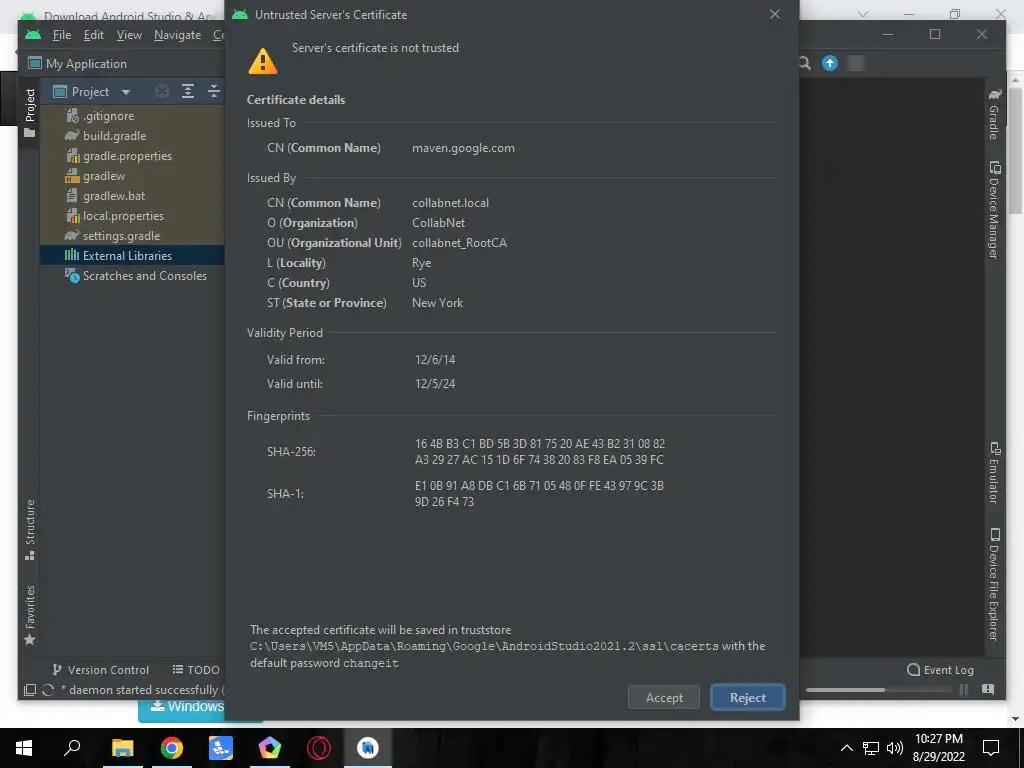Open the Windows notification center
Viewport: 1024px width, 768px height.
click(x=991, y=748)
